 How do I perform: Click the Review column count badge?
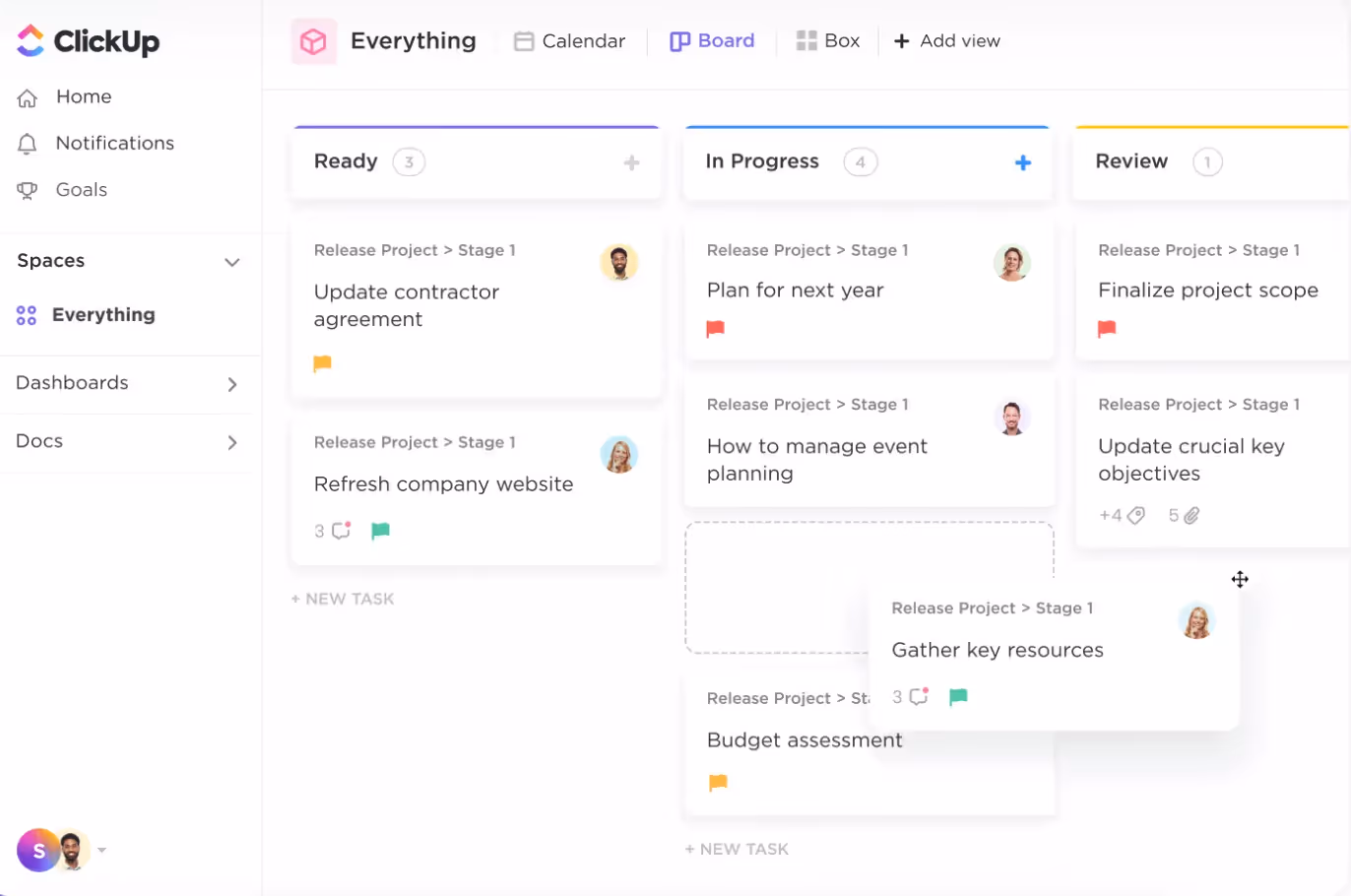tap(1208, 162)
